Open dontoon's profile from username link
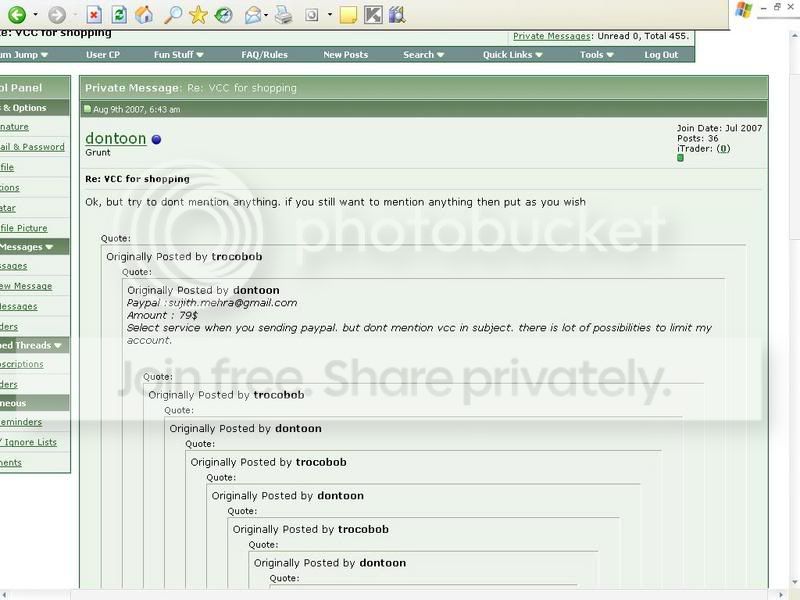 (x=116, y=138)
